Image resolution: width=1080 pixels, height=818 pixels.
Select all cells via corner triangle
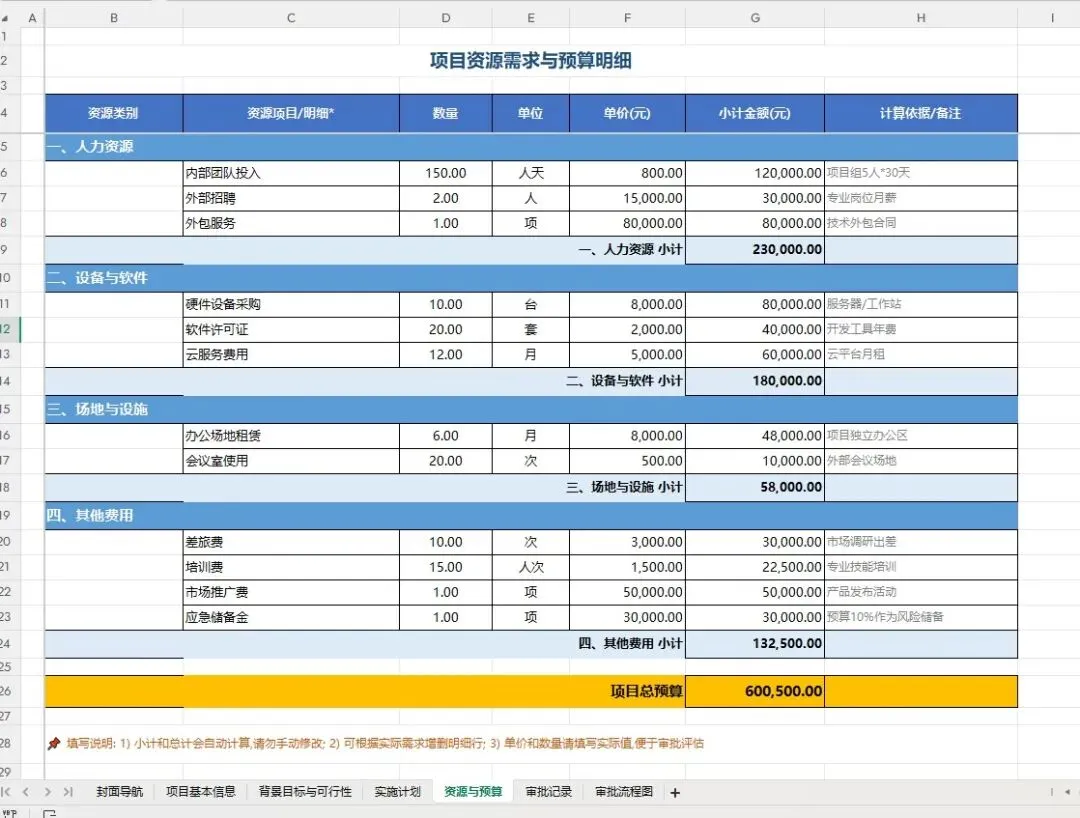(6, 19)
